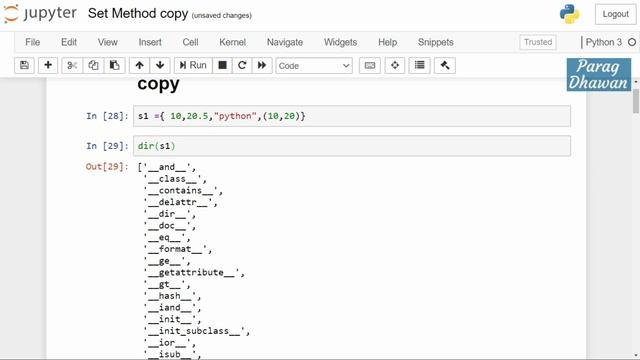Toggle table of contents list icon
Viewport: 640px width, 360px height.
(420, 65)
